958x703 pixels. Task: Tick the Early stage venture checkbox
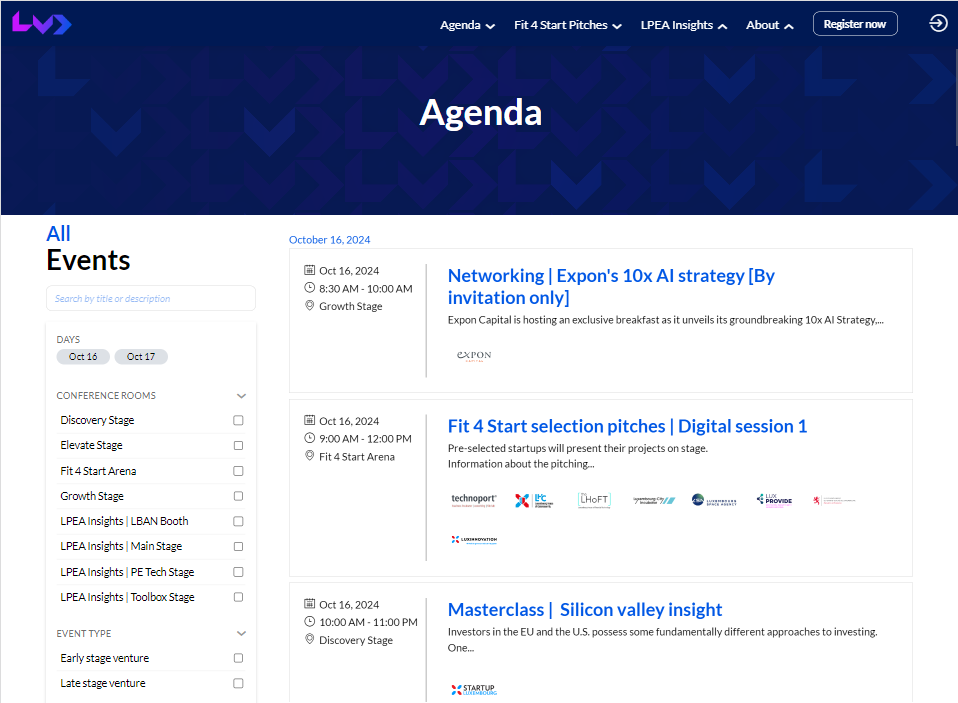pos(238,658)
